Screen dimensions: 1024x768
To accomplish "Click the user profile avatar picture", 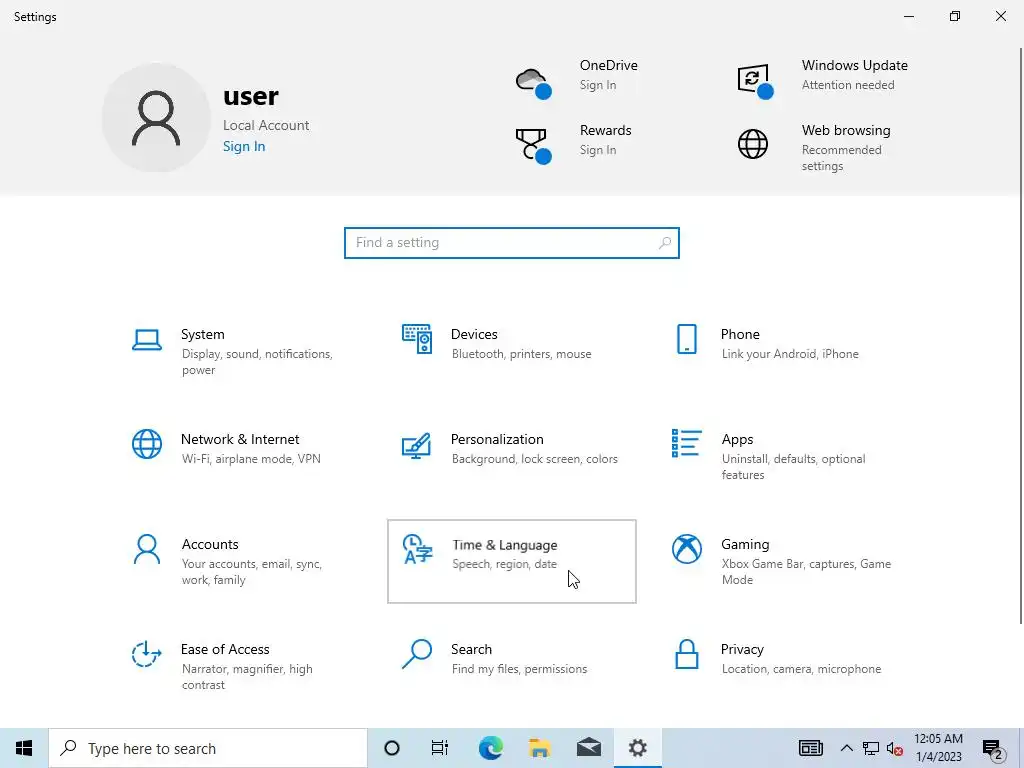I will (x=156, y=118).
